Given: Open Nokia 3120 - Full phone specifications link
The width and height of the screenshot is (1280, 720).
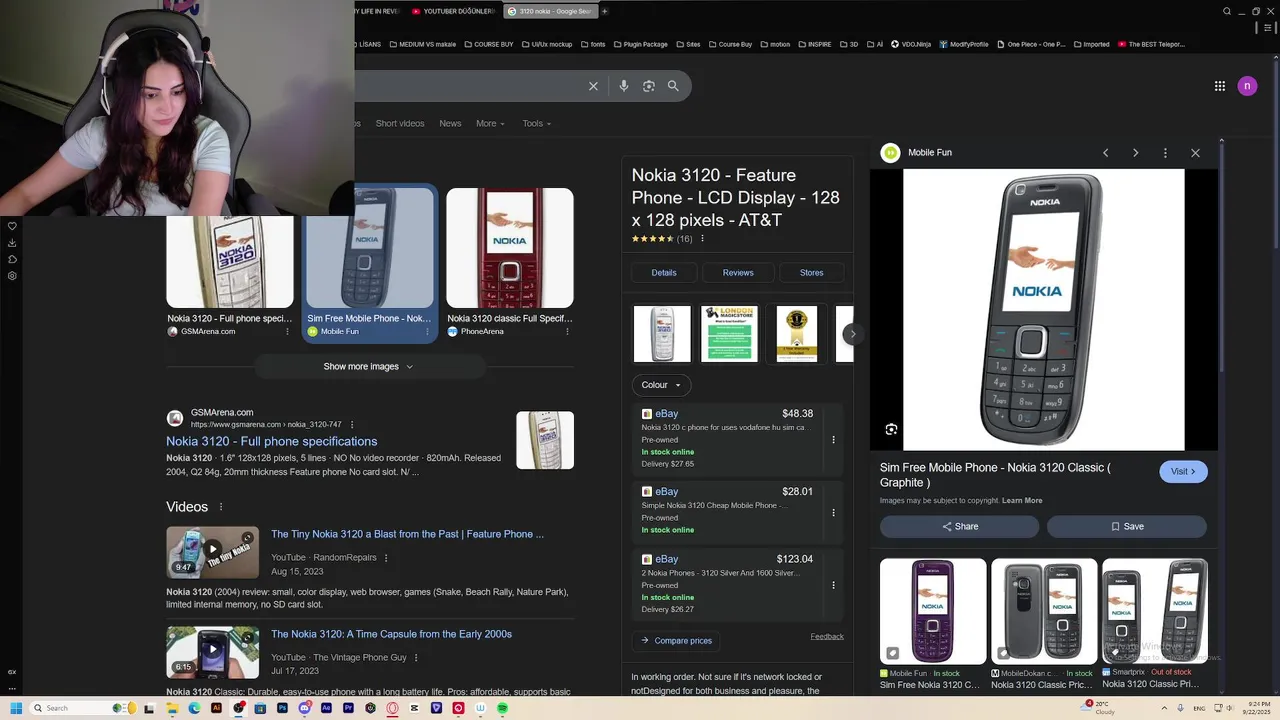Looking at the screenshot, I should pyautogui.click(x=271, y=441).
